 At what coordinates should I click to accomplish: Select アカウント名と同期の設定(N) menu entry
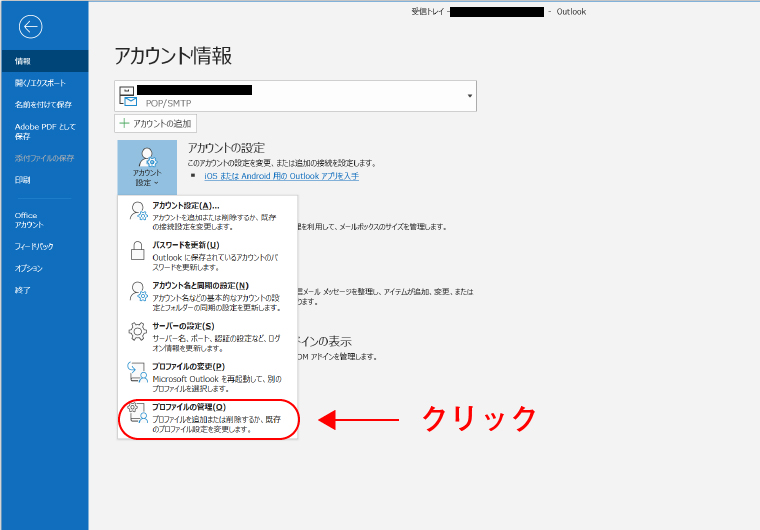click(207, 296)
